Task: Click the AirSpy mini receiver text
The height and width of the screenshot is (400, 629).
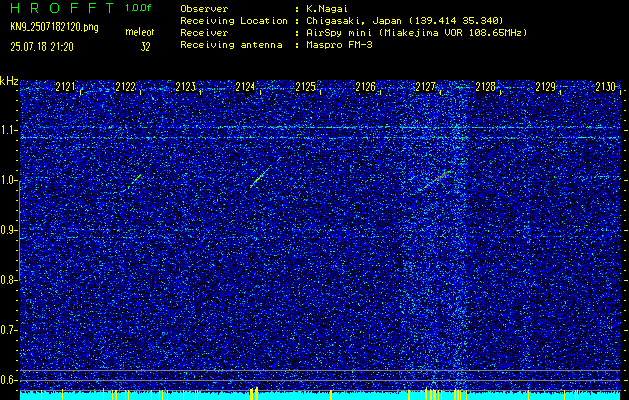Action: (x=416, y=33)
